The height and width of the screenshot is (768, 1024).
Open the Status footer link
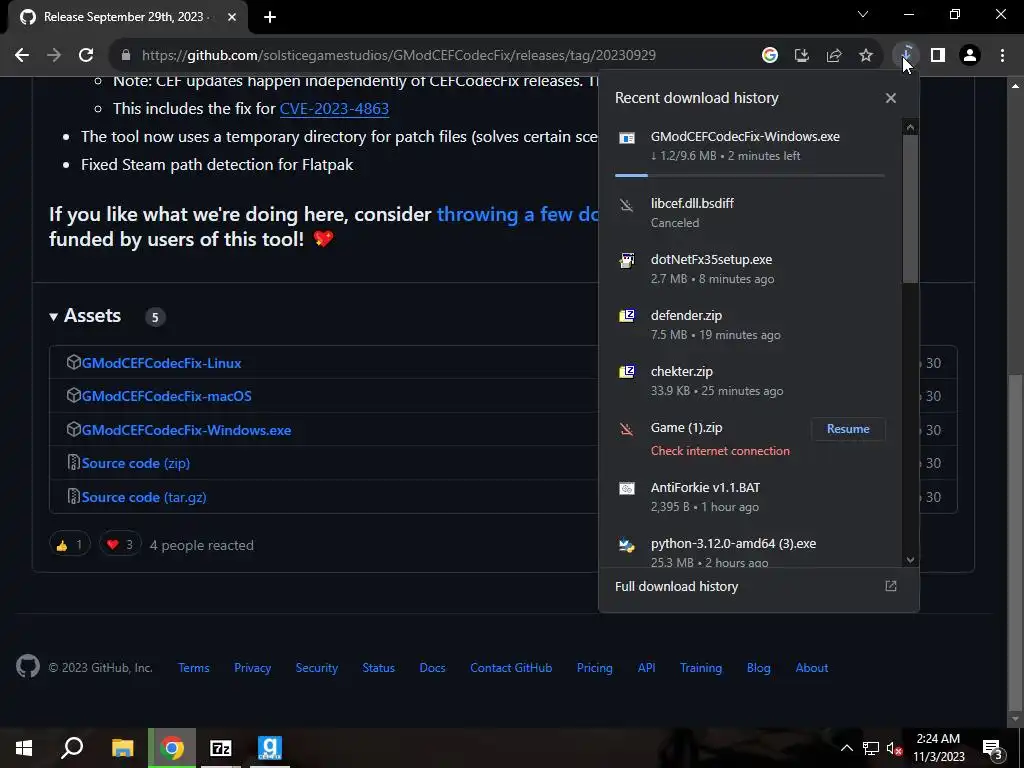(379, 667)
